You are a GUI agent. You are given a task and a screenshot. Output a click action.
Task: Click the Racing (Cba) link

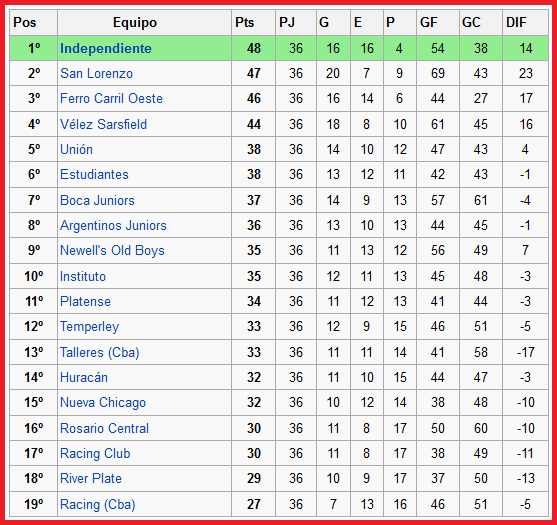point(98,504)
